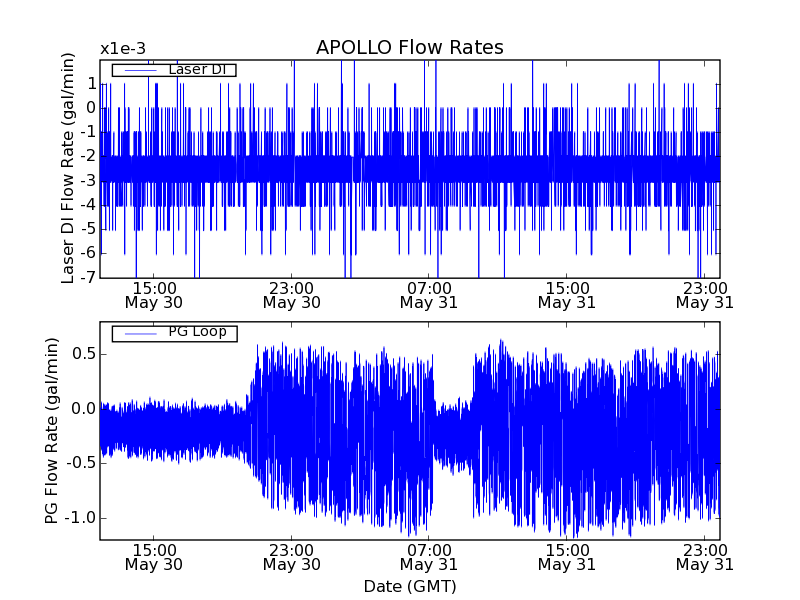Image resolution: width=800 pixels, height=600 pixels.
Task: Click the x1e-3 scale multiplier label
Action: click(x=123, y=49)
